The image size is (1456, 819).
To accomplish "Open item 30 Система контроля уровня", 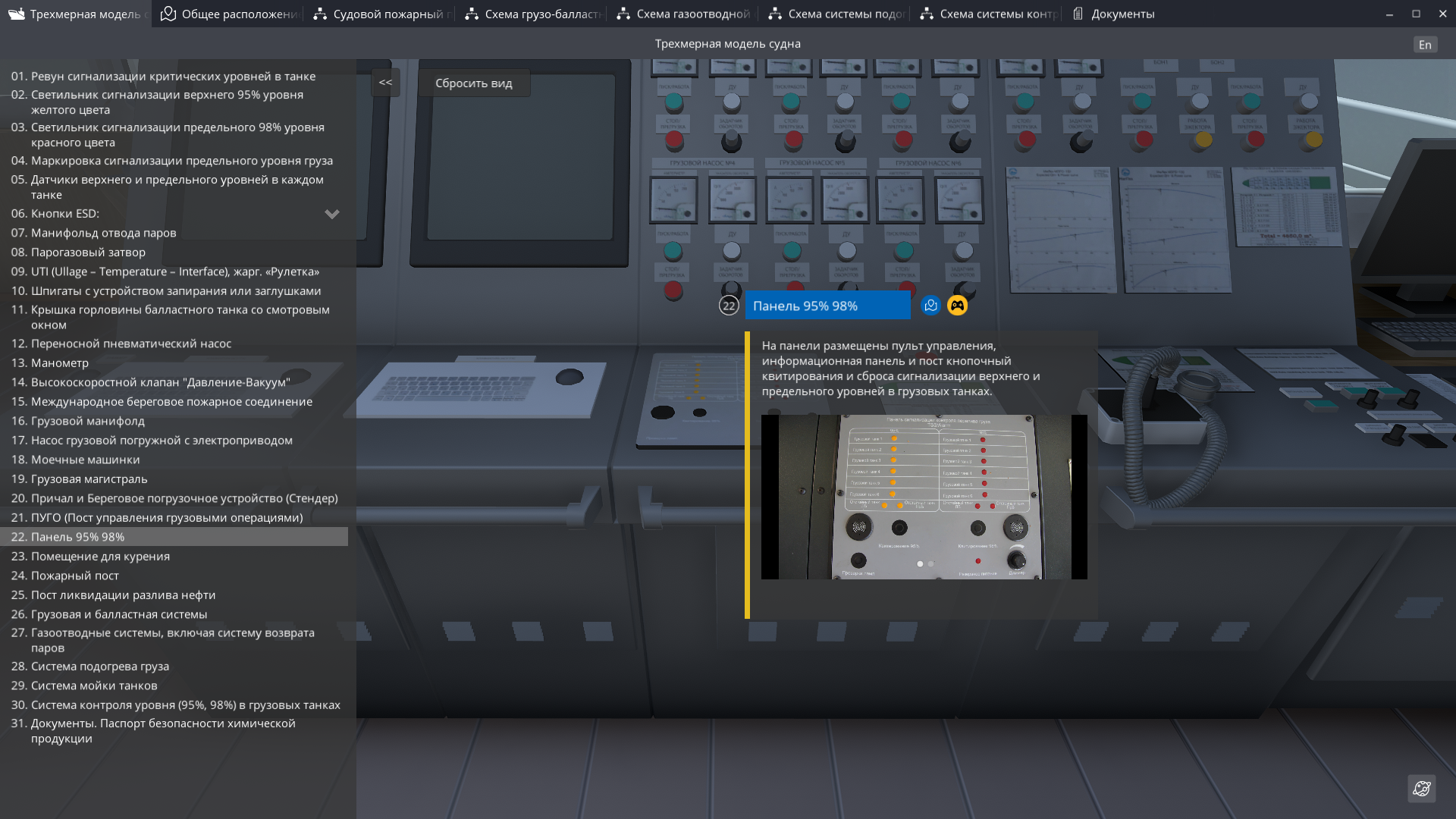I will click(x=185, y=704).
